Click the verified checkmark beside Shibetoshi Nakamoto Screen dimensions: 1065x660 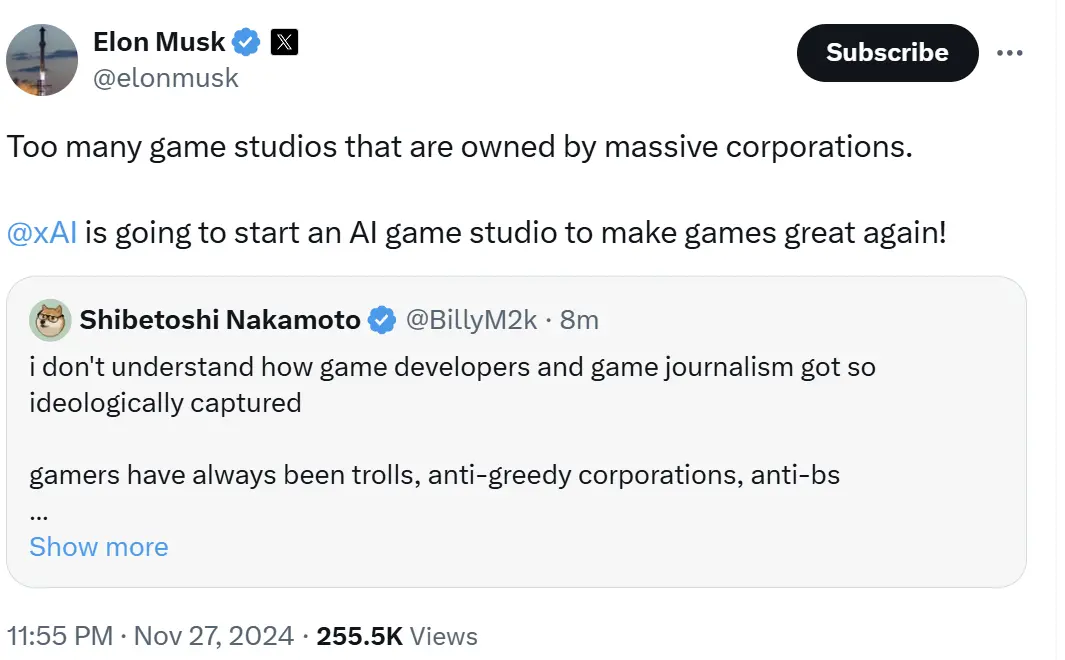point(381,319)
